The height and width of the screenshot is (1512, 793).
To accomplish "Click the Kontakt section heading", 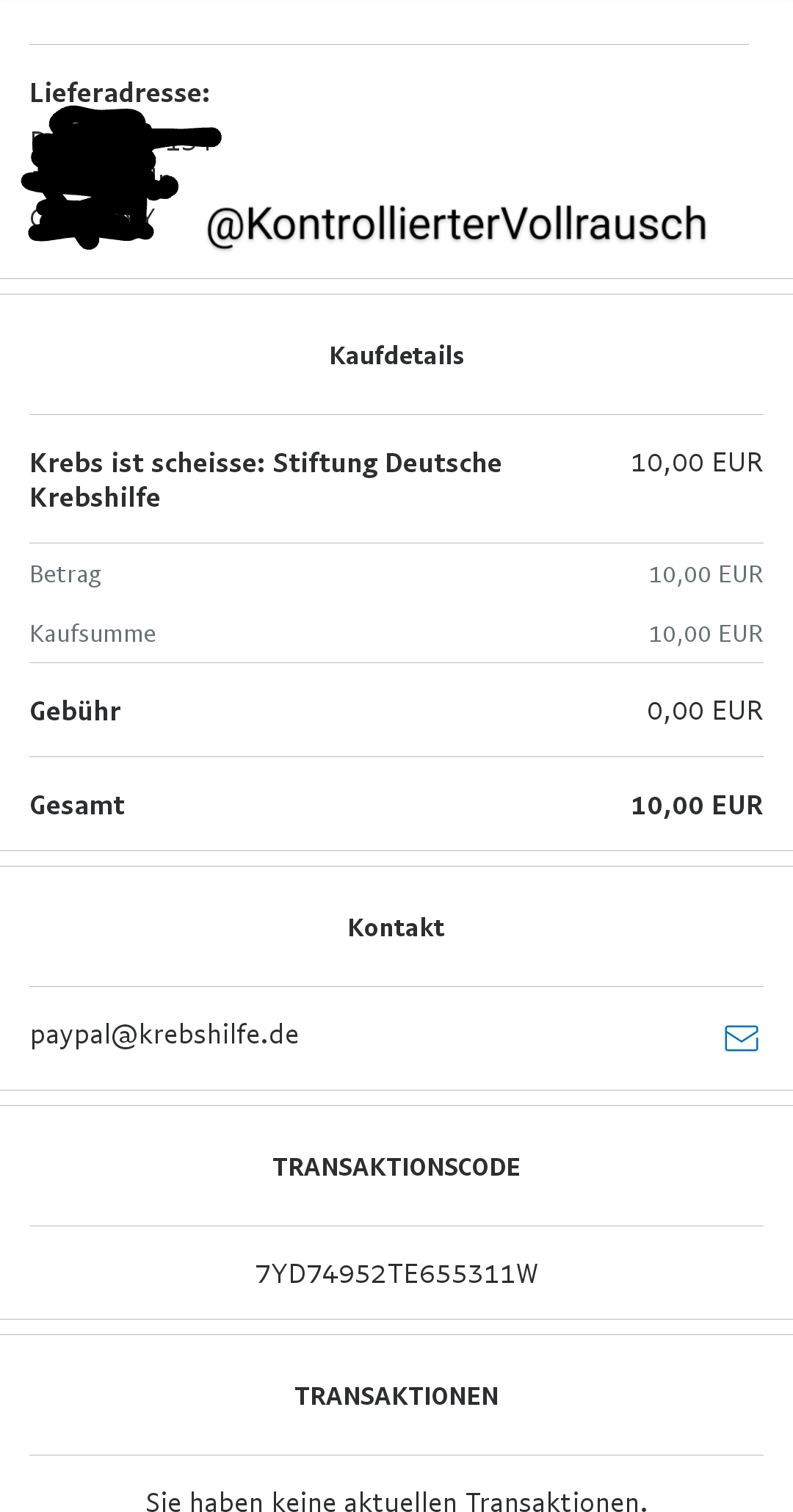I will [396, 927].
